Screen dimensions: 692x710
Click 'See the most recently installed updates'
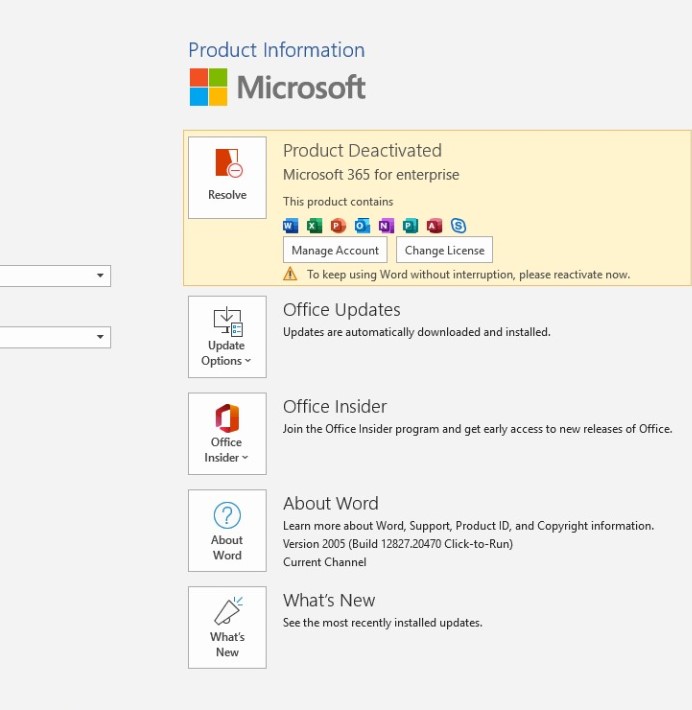(383, 623)
